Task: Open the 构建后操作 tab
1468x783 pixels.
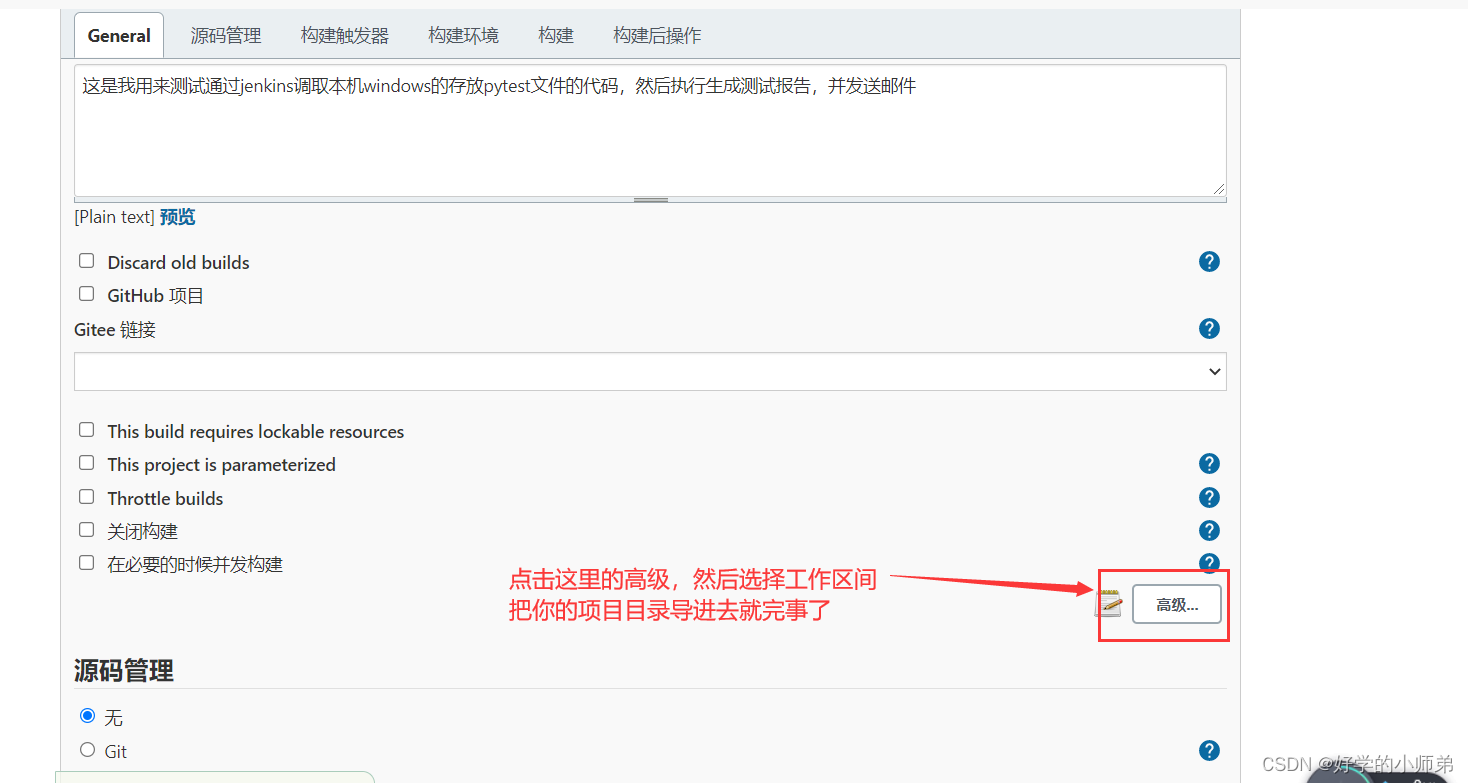Action: [x=657, y=36]
